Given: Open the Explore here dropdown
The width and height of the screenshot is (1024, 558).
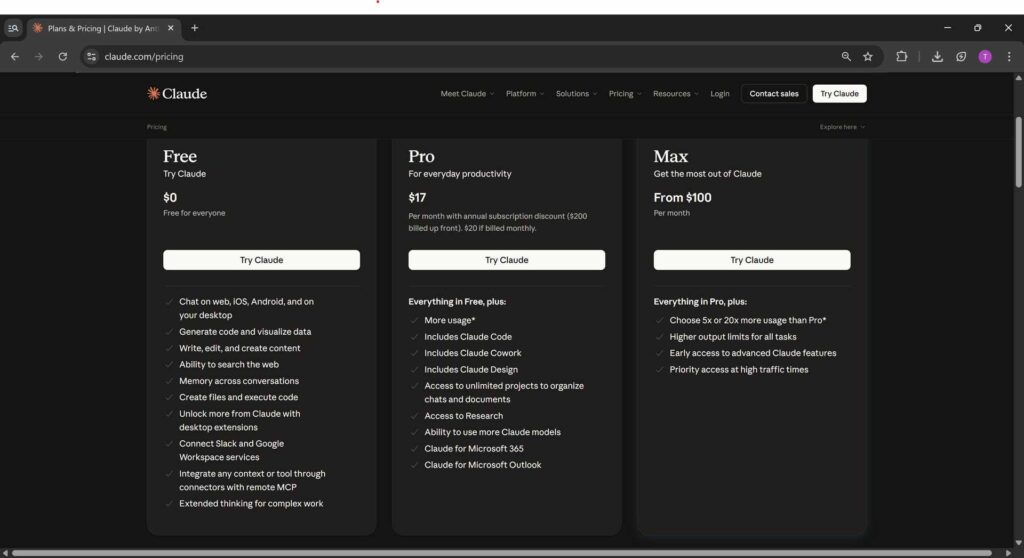Looking at the screenshot, I should click(x=842, y=127).
